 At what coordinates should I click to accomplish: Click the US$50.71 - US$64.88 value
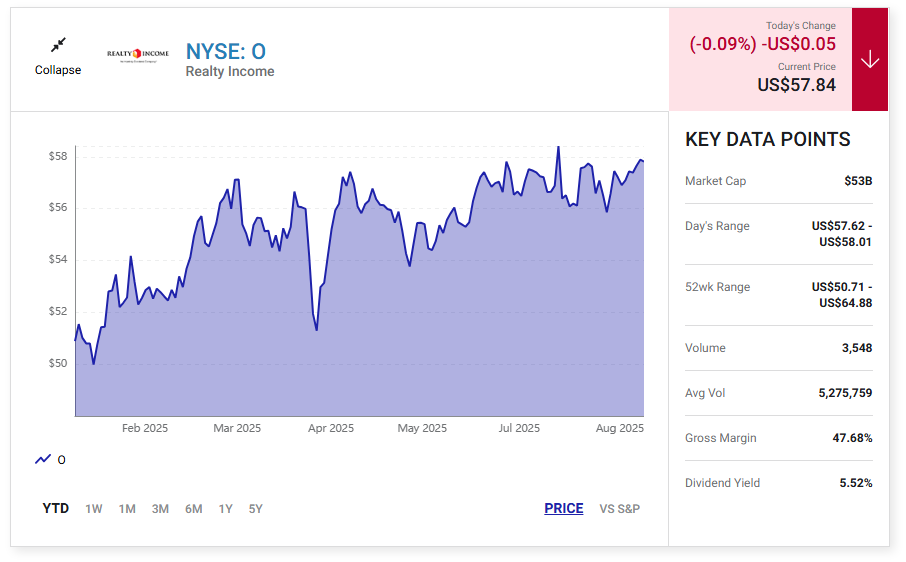(842, 295)
